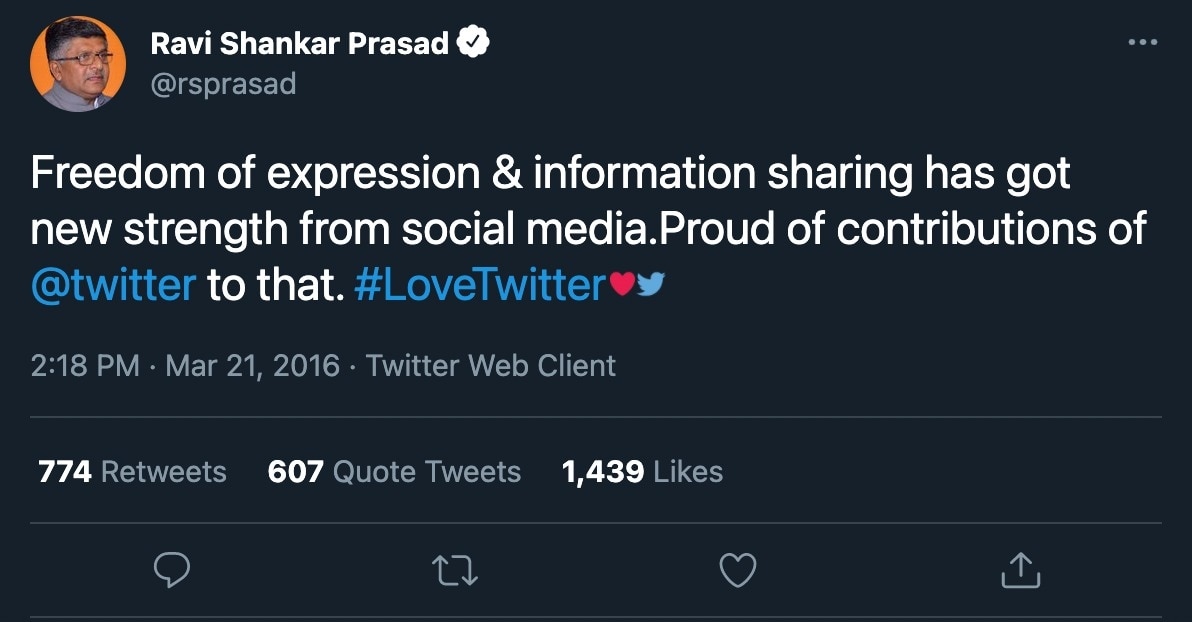
Task: See who gave the 1,439 Likes
Action: (642, 472)
